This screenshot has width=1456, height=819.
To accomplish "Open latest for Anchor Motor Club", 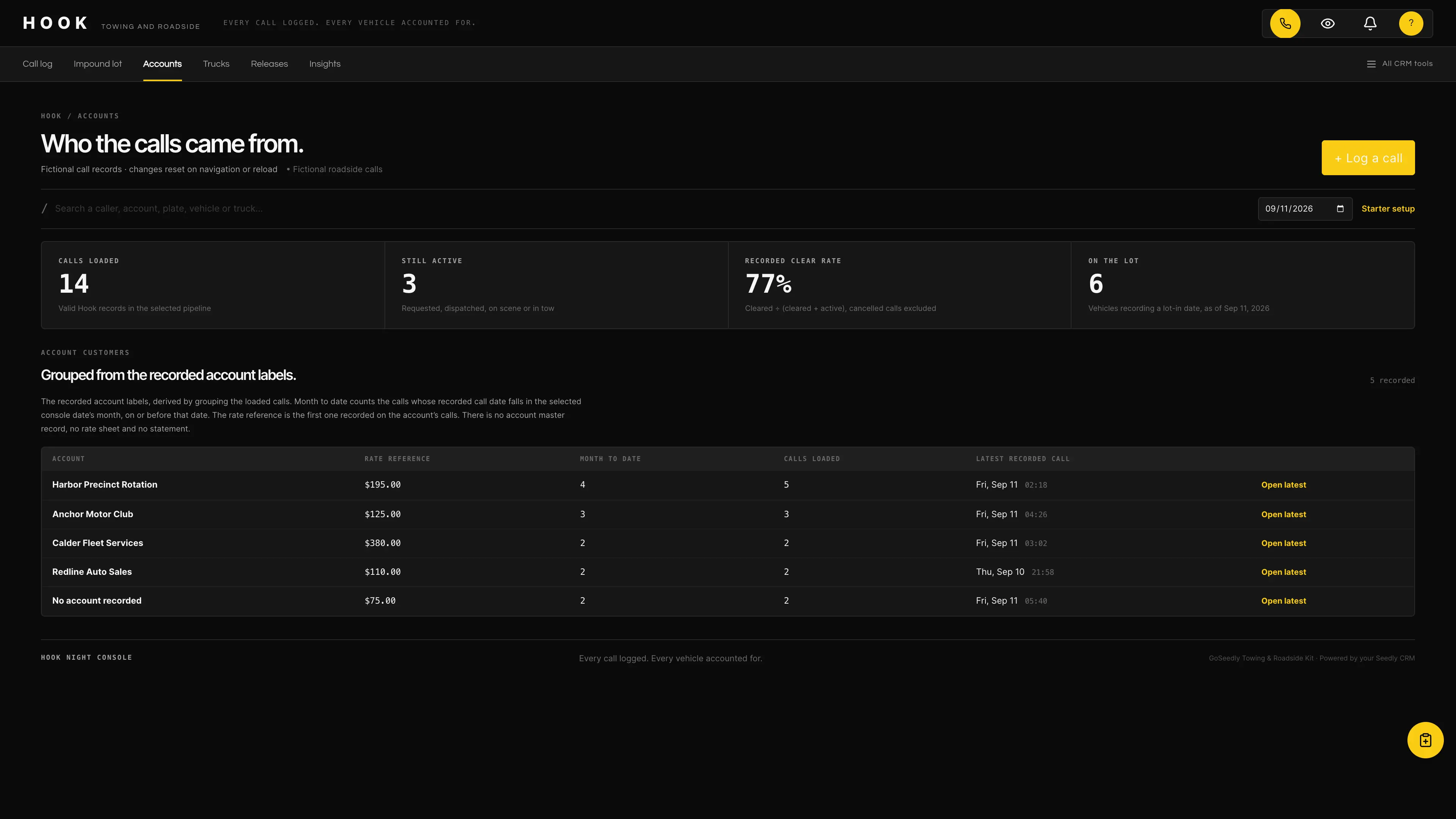I will 1283,515.
